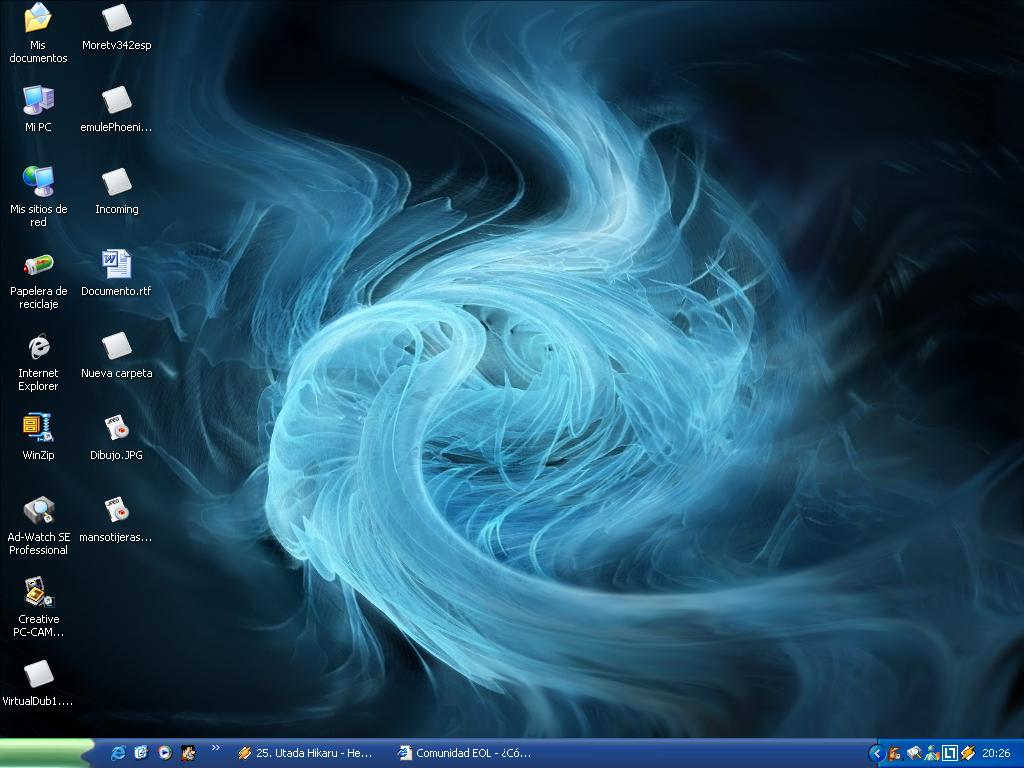
Task: Click MSN Messenger icon in system tray
Action: (932, 753)
